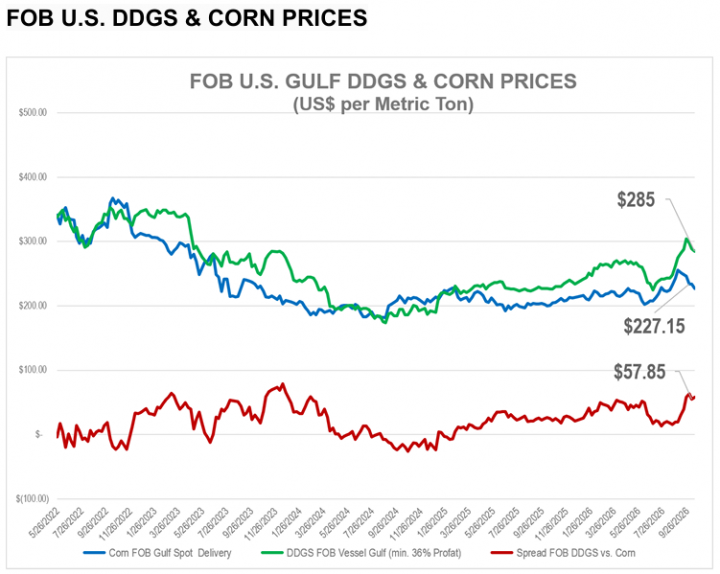Image resolution: width=720 pixels, height=574 pixels.
Task: Click the $500.00 y-axis label
Action: (33, 113)
